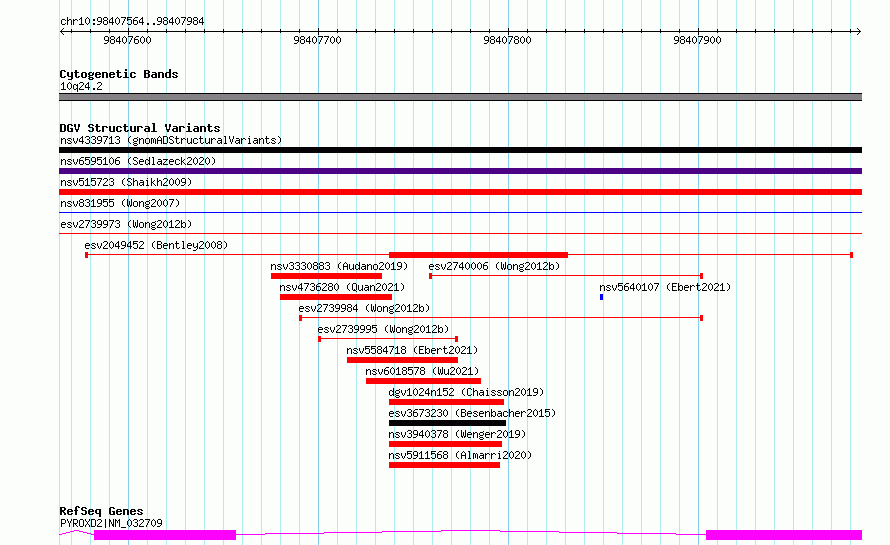Open dgv1024n152 (Chaisson2019) variant label
The width and height of the screenshot is (890, 545).
tap(466, 392)
